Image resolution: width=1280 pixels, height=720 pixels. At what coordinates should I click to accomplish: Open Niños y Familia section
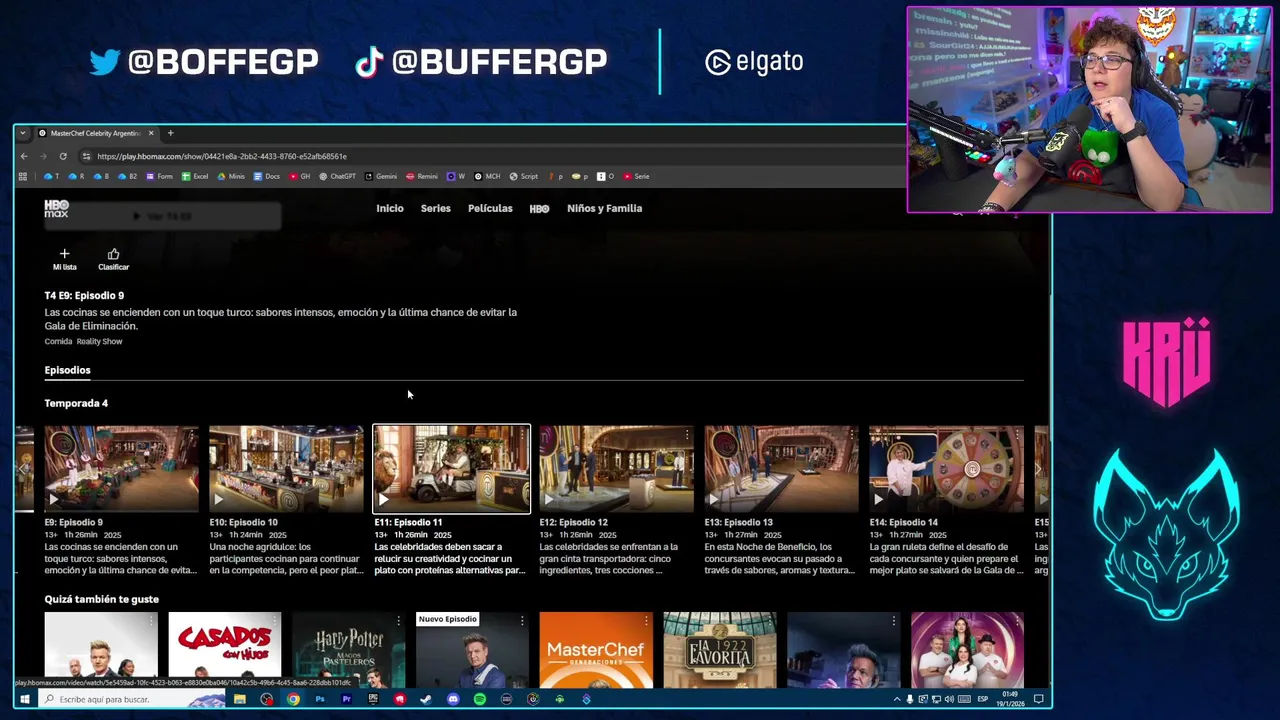point(604,208)
